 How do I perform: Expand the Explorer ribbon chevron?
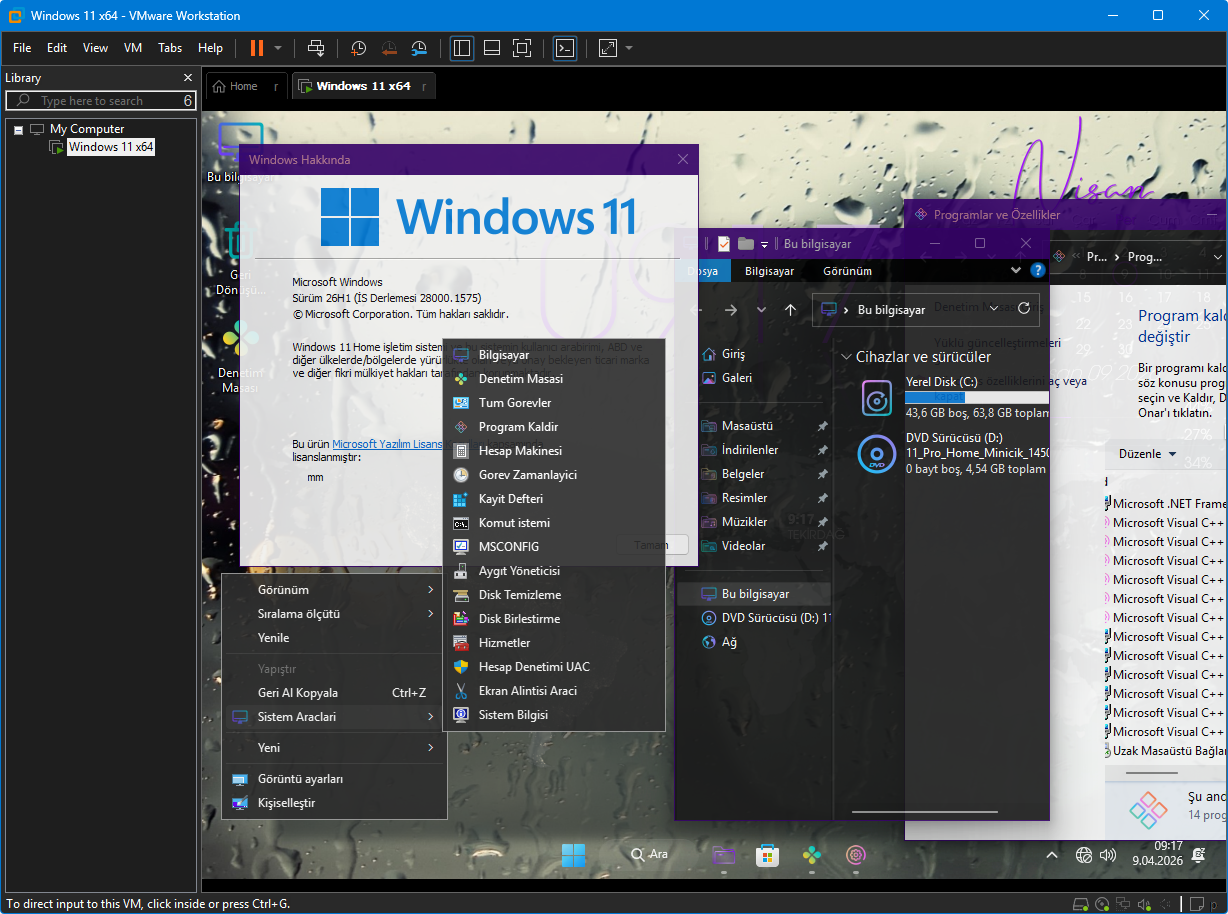click(1016, 270)
